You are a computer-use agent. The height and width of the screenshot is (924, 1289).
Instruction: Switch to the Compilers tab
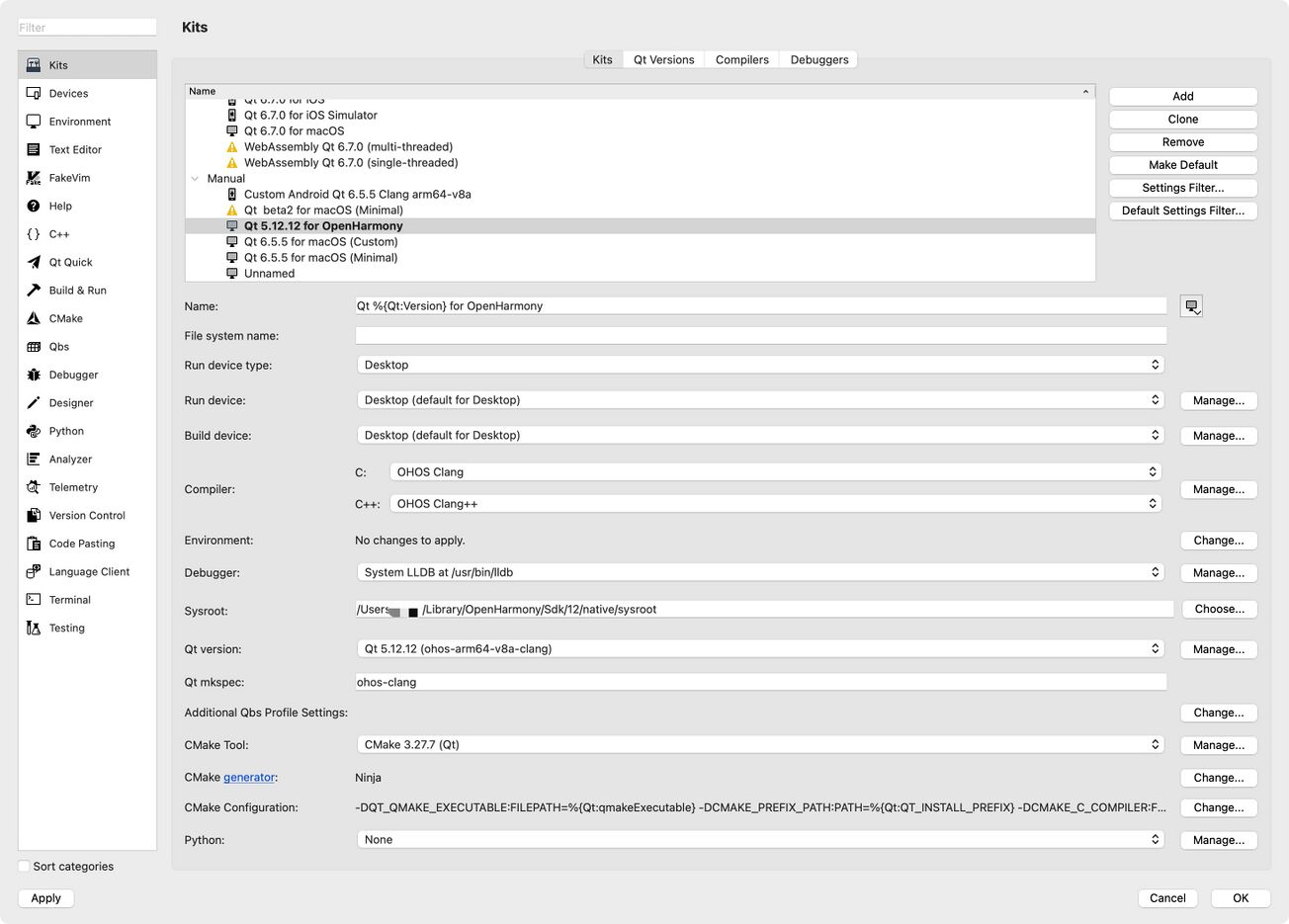[741, 59]
